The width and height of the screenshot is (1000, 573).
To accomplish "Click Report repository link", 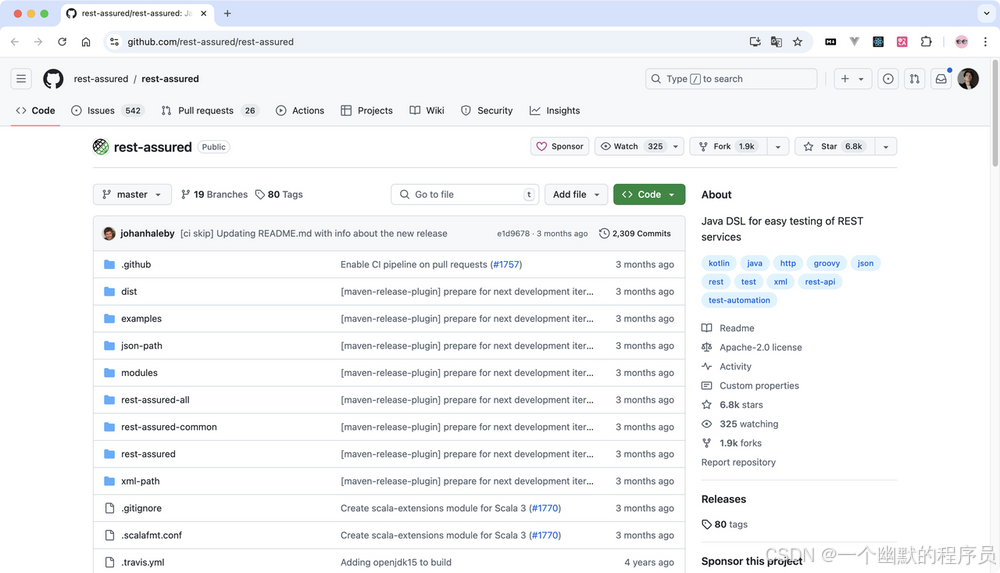I will click(x=739, y=462).
